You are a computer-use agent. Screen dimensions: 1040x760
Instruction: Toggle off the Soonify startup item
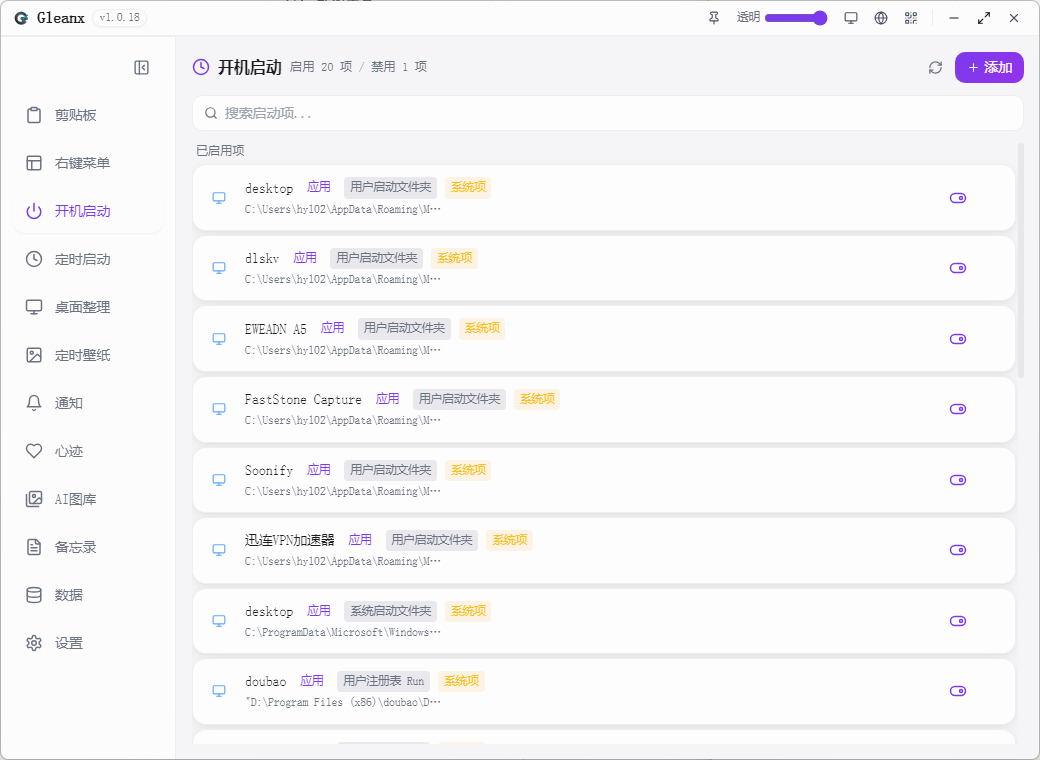(x=958, y=480)
